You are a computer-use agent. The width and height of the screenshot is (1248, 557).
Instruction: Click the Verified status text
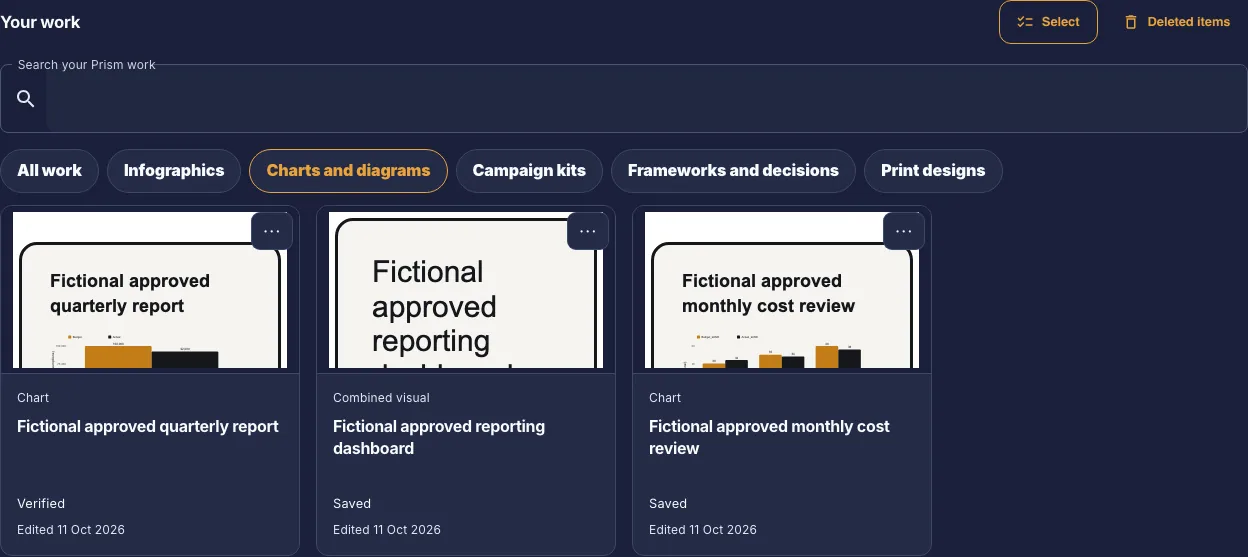click(x=41, y=503)
